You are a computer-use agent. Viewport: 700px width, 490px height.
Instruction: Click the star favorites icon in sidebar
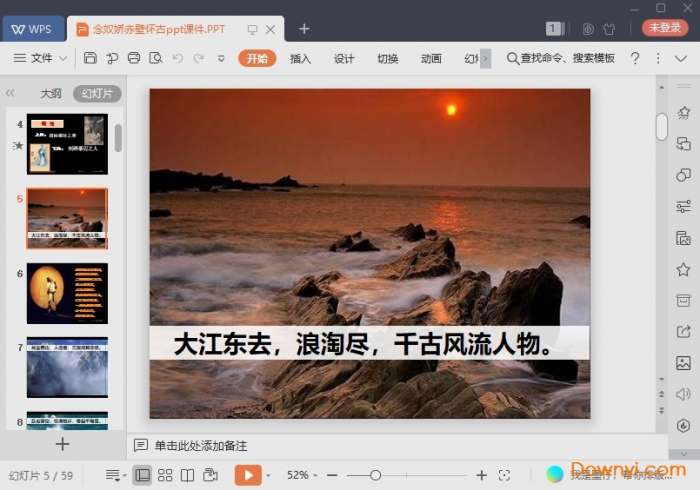(683, 270)
